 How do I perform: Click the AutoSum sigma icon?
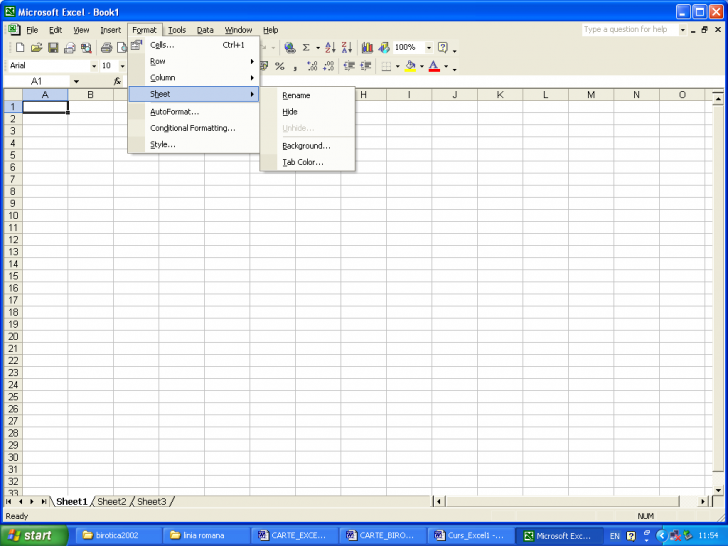(306, 48)
